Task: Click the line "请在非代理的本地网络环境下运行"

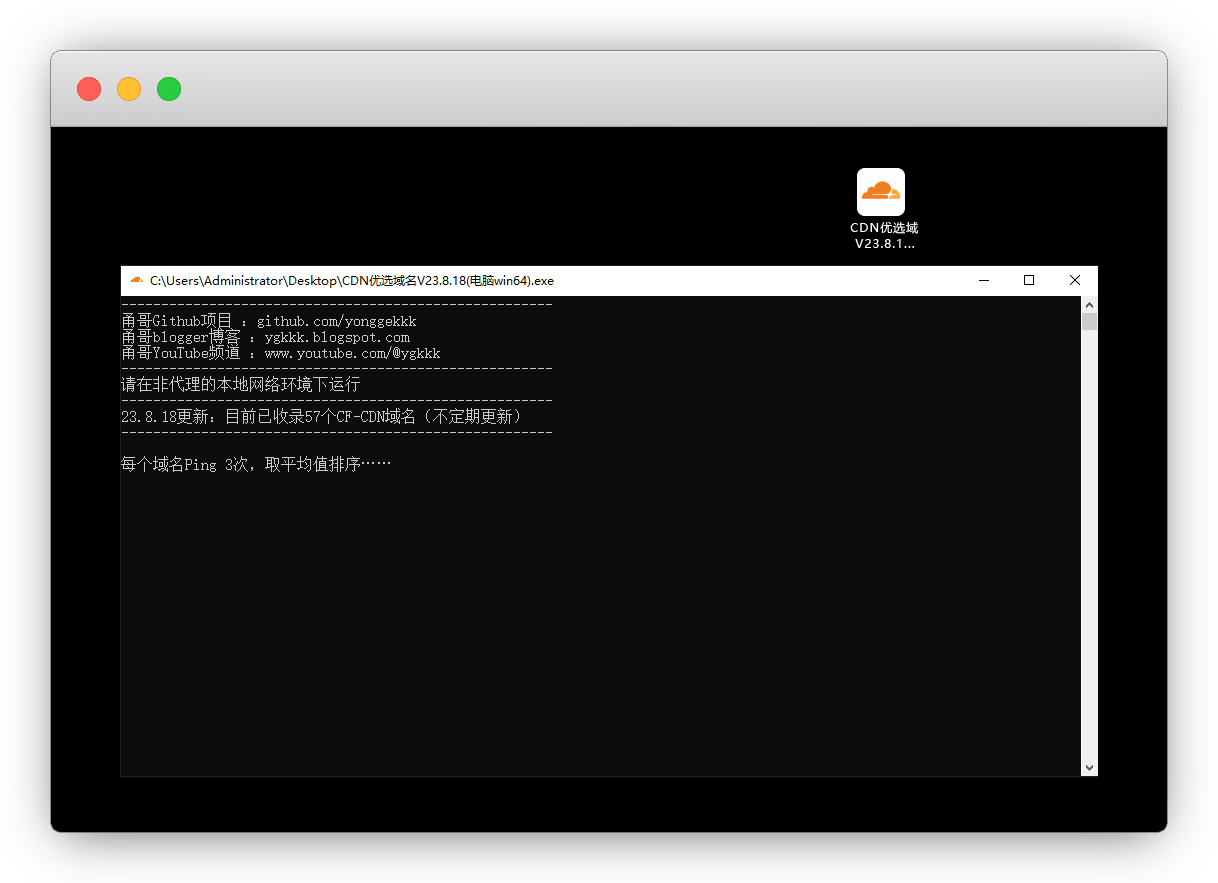Action: (240, 385)
